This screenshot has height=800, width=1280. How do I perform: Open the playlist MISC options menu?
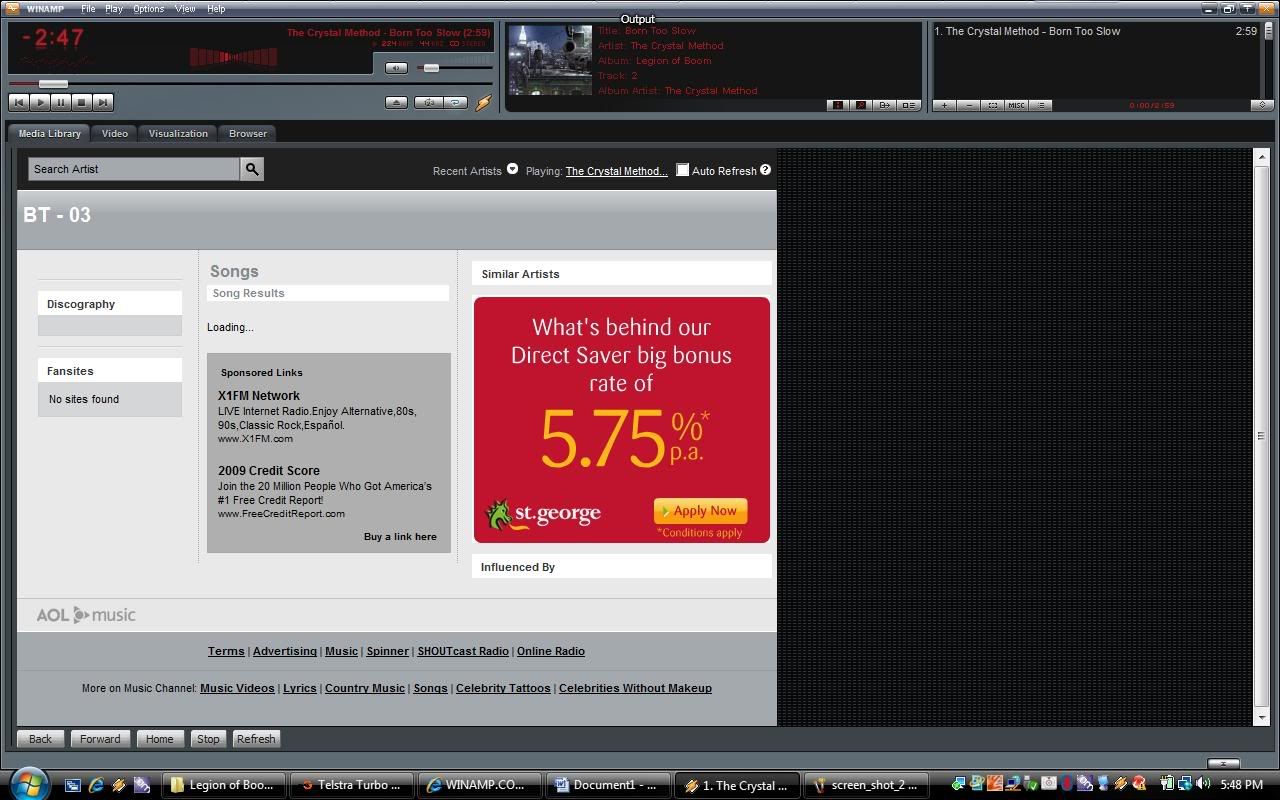1016,105
